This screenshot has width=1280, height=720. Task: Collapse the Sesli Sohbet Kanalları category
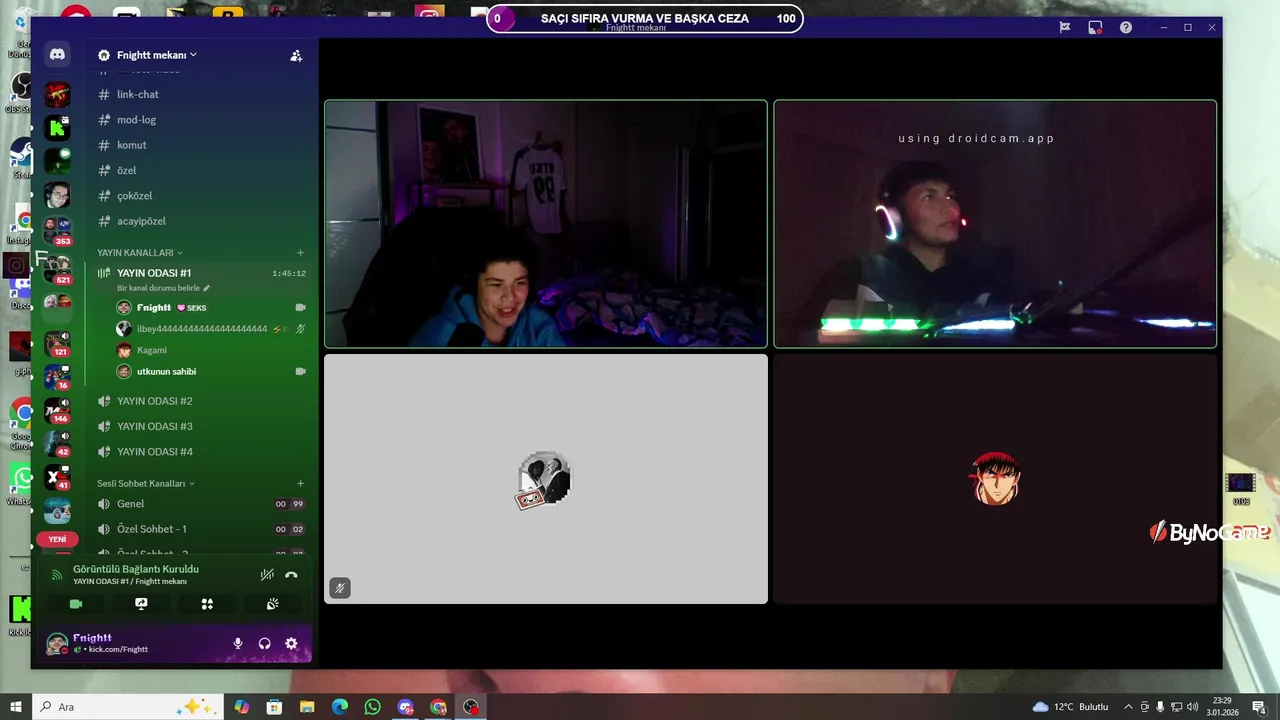pyautogui.click(x=146, y=483)
